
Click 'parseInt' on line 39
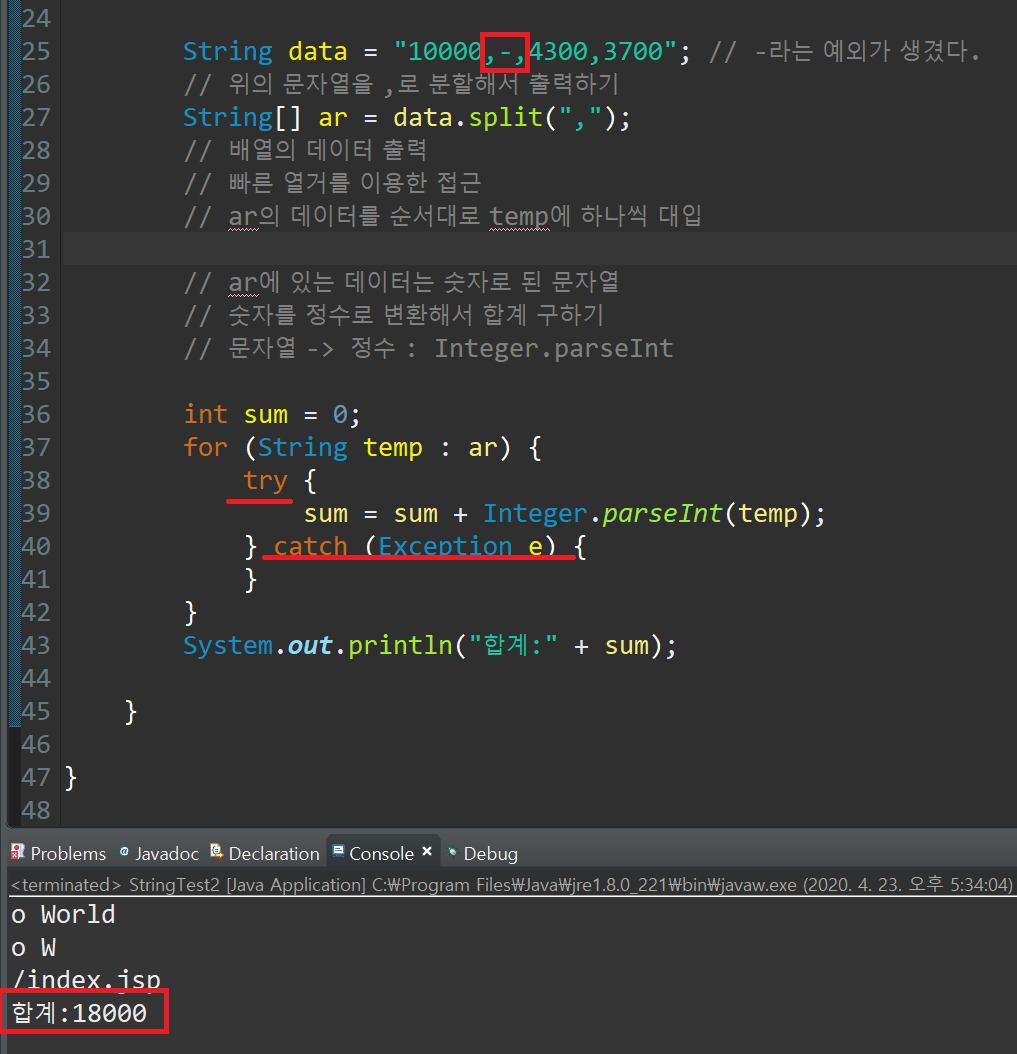[x=662, y=514]
